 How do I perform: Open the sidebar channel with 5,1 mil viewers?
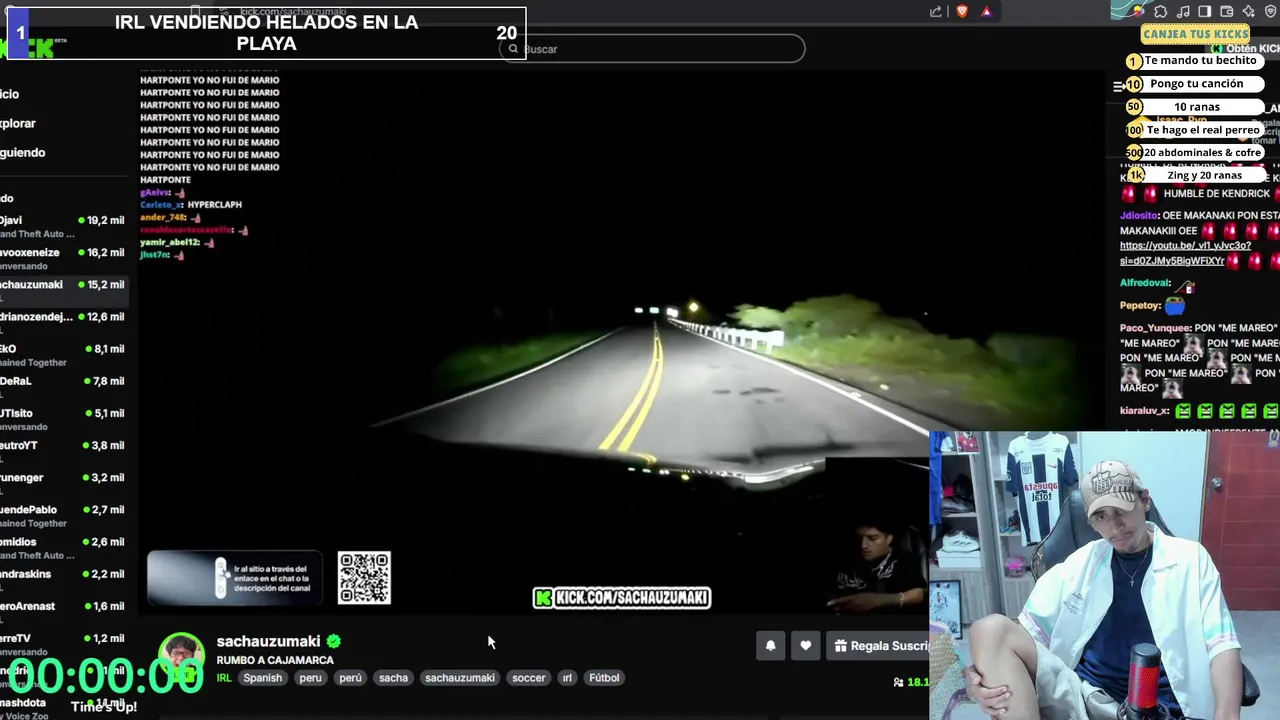[64, 418]
